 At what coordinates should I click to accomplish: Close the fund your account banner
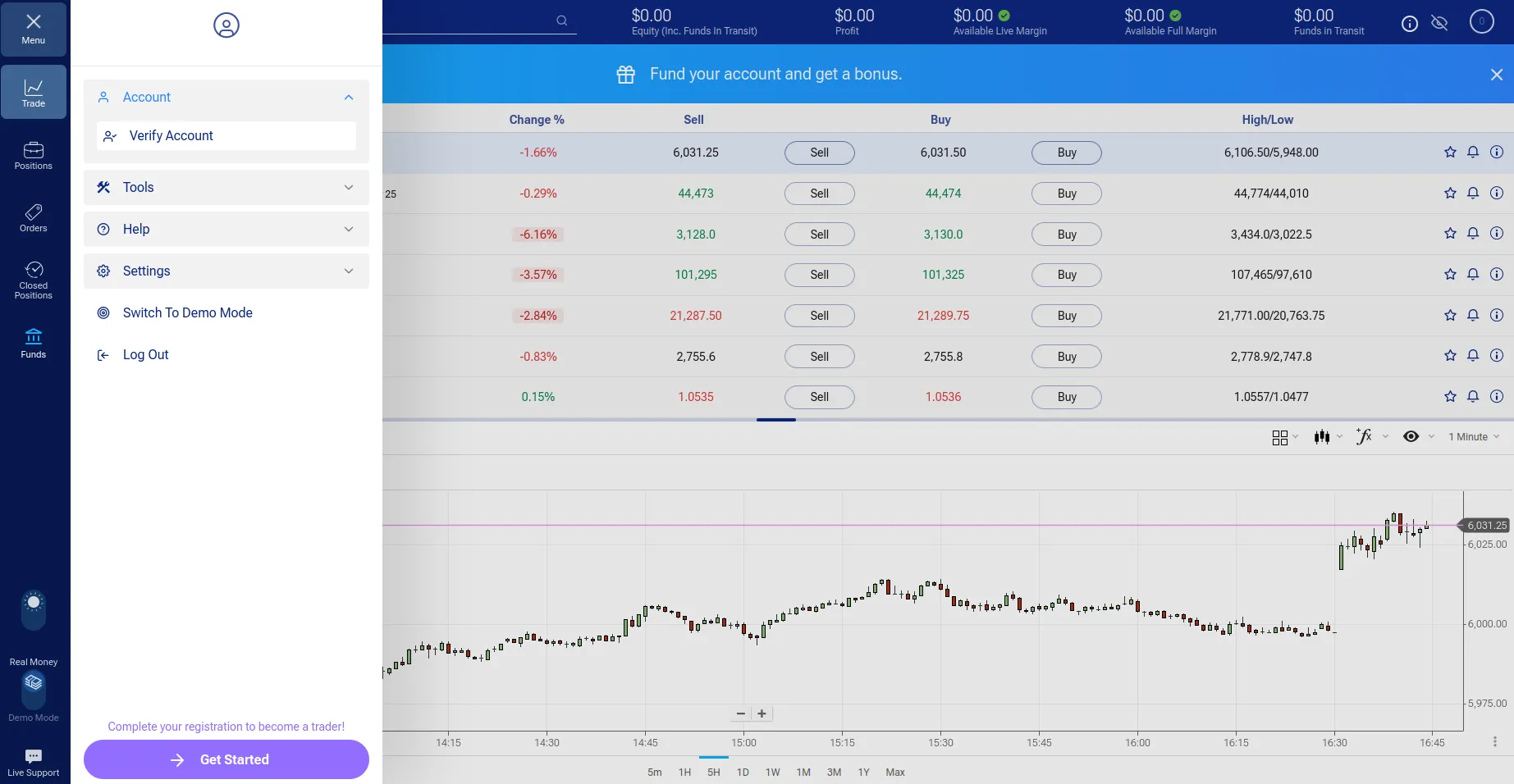click(x=1497, y=75)
